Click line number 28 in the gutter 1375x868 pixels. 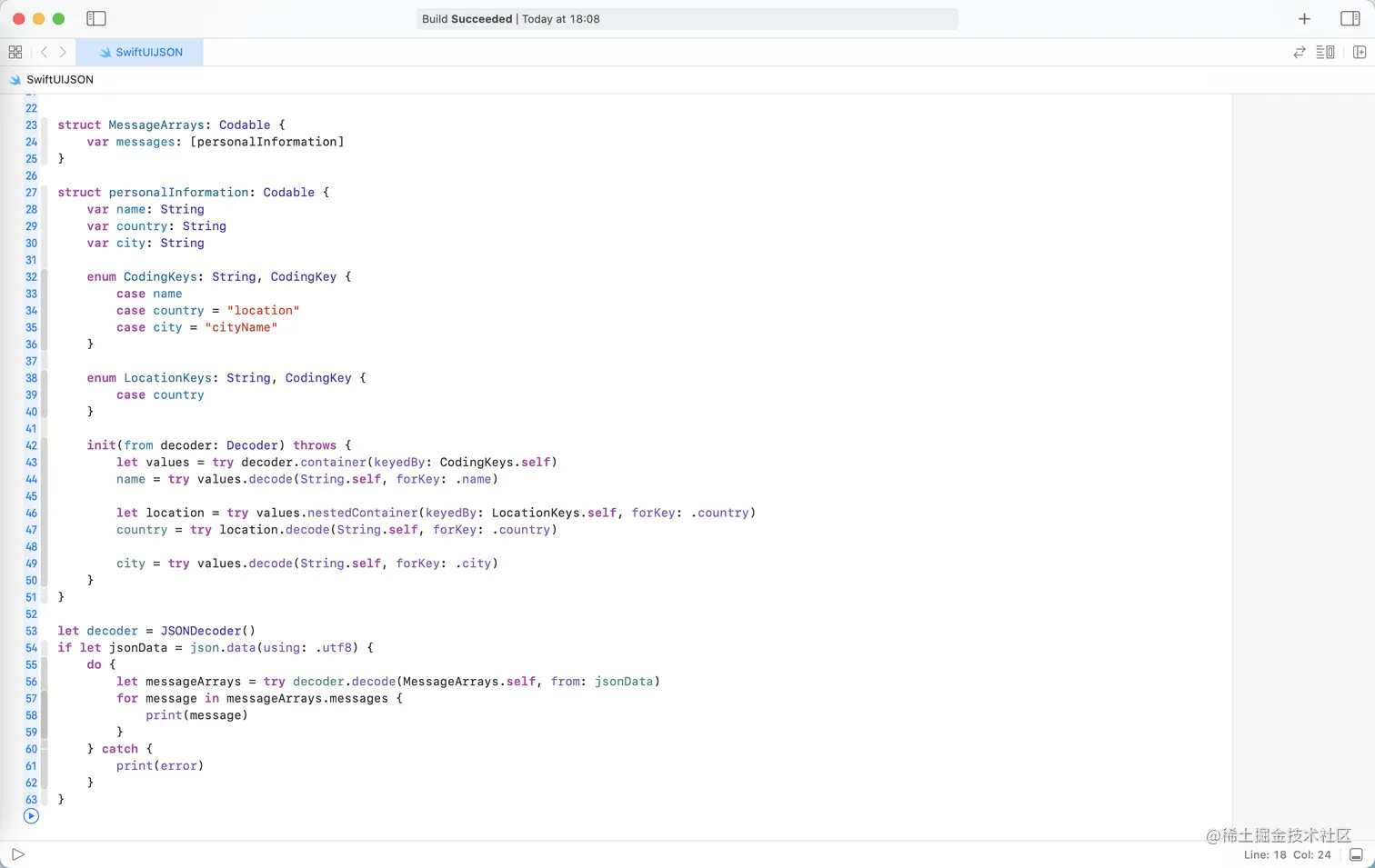pyautogui.click(x=31, y=210)
